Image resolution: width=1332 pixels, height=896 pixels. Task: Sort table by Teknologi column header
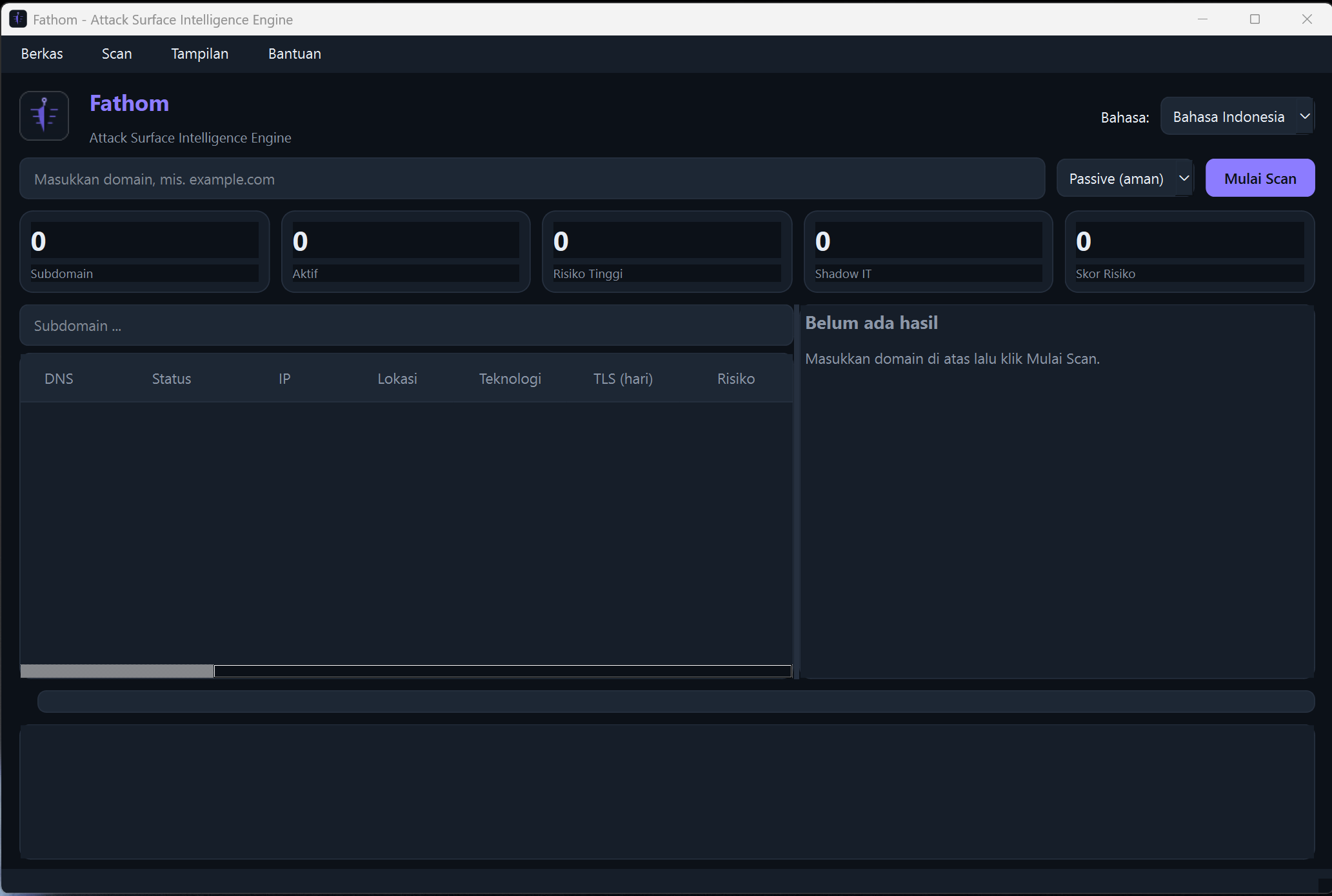pos(510,379)
